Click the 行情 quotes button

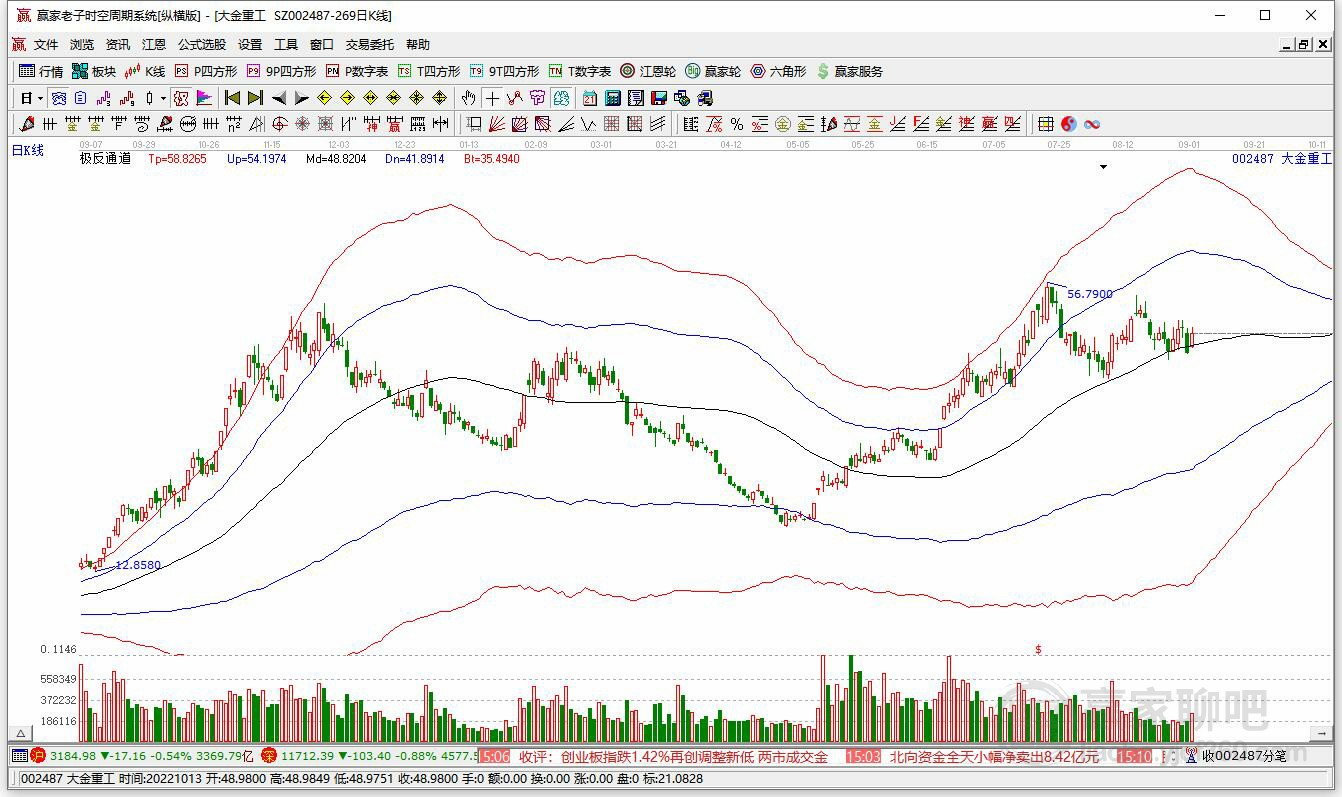click(x=41, y=71)
